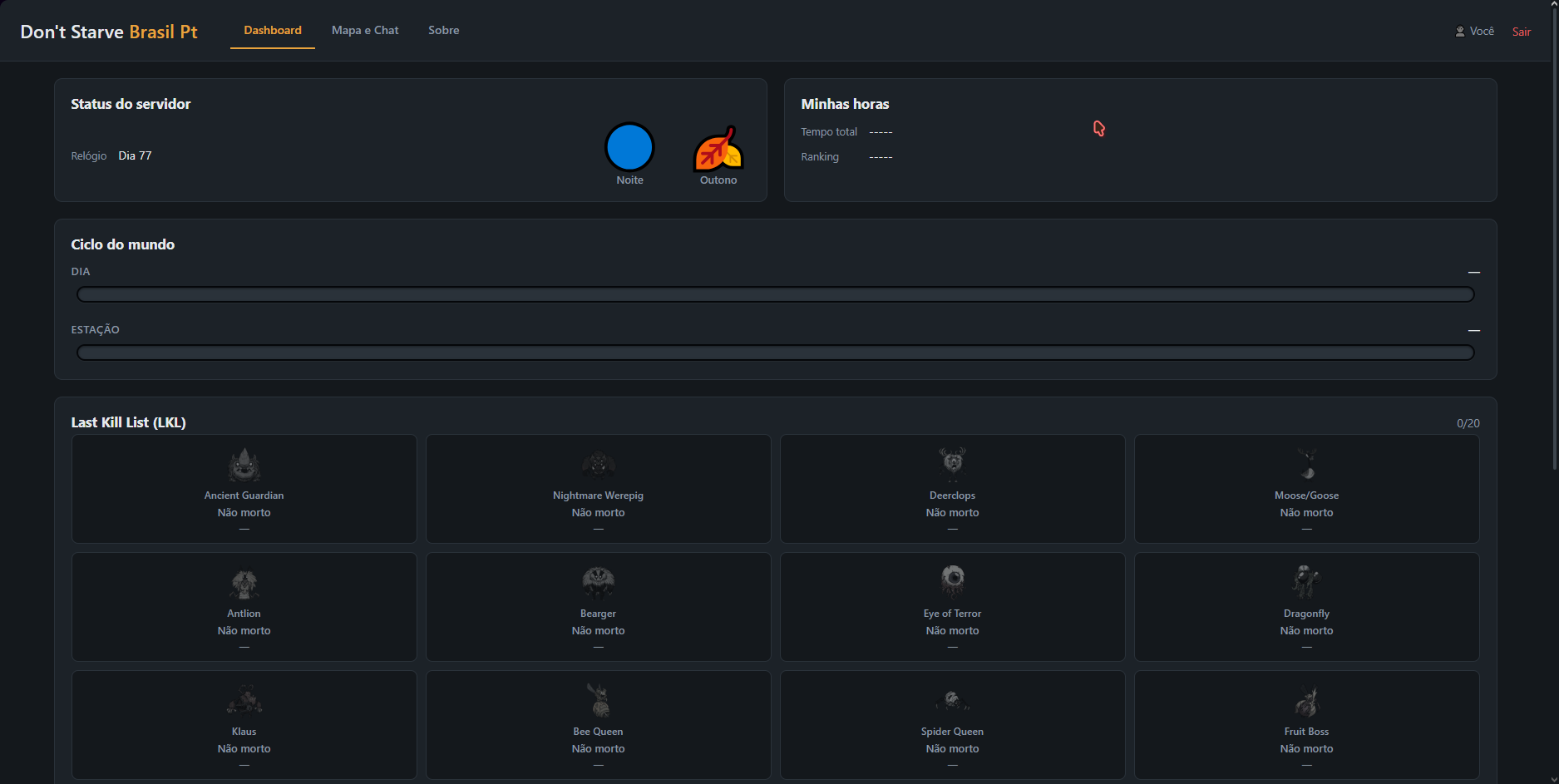Viewport: 1559px width, 784px height.
Task: Click the Dia 77 clock value
Action: coord(135,155)
